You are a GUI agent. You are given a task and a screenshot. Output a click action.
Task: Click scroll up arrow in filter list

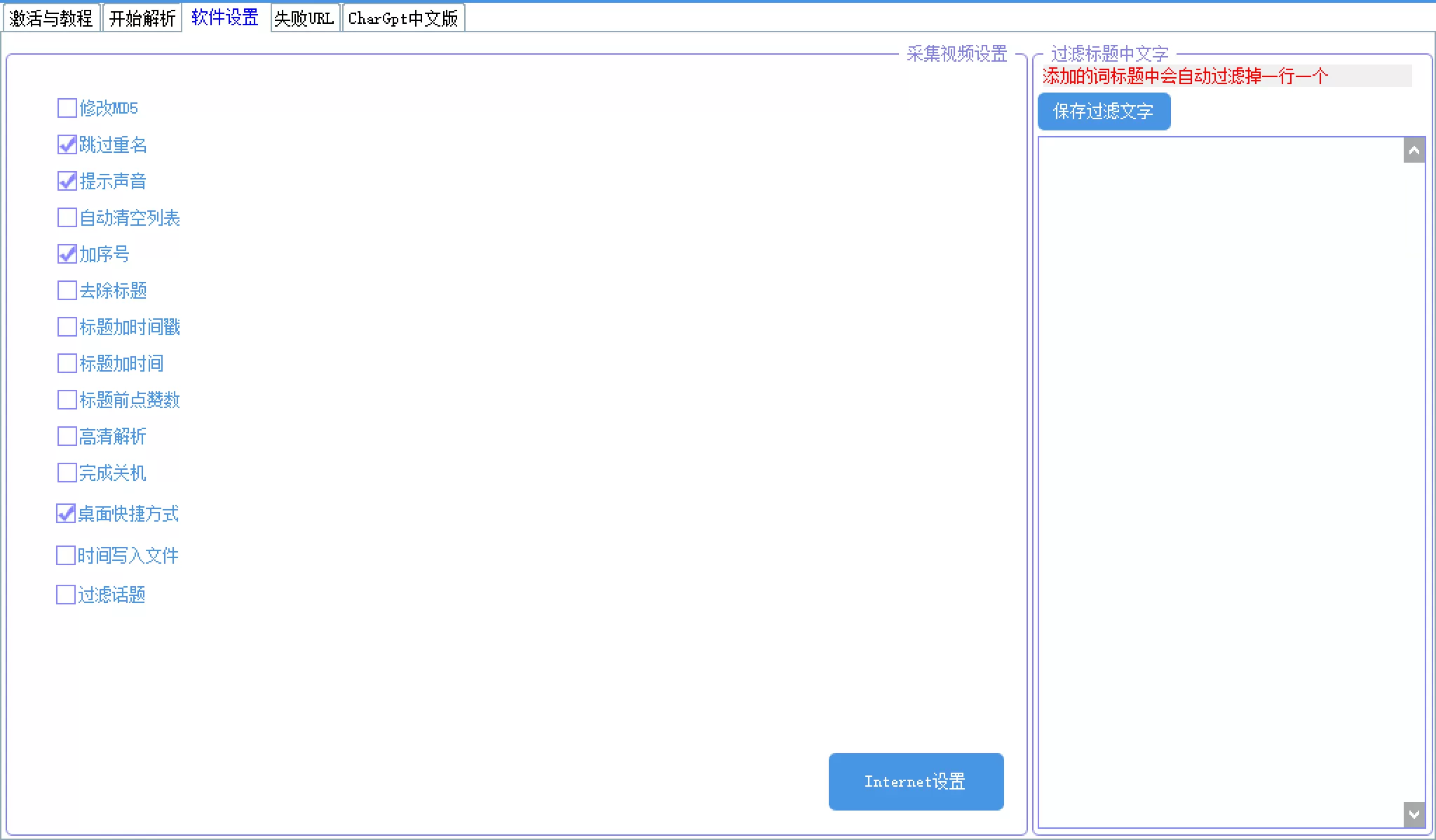pos(1414,151)
